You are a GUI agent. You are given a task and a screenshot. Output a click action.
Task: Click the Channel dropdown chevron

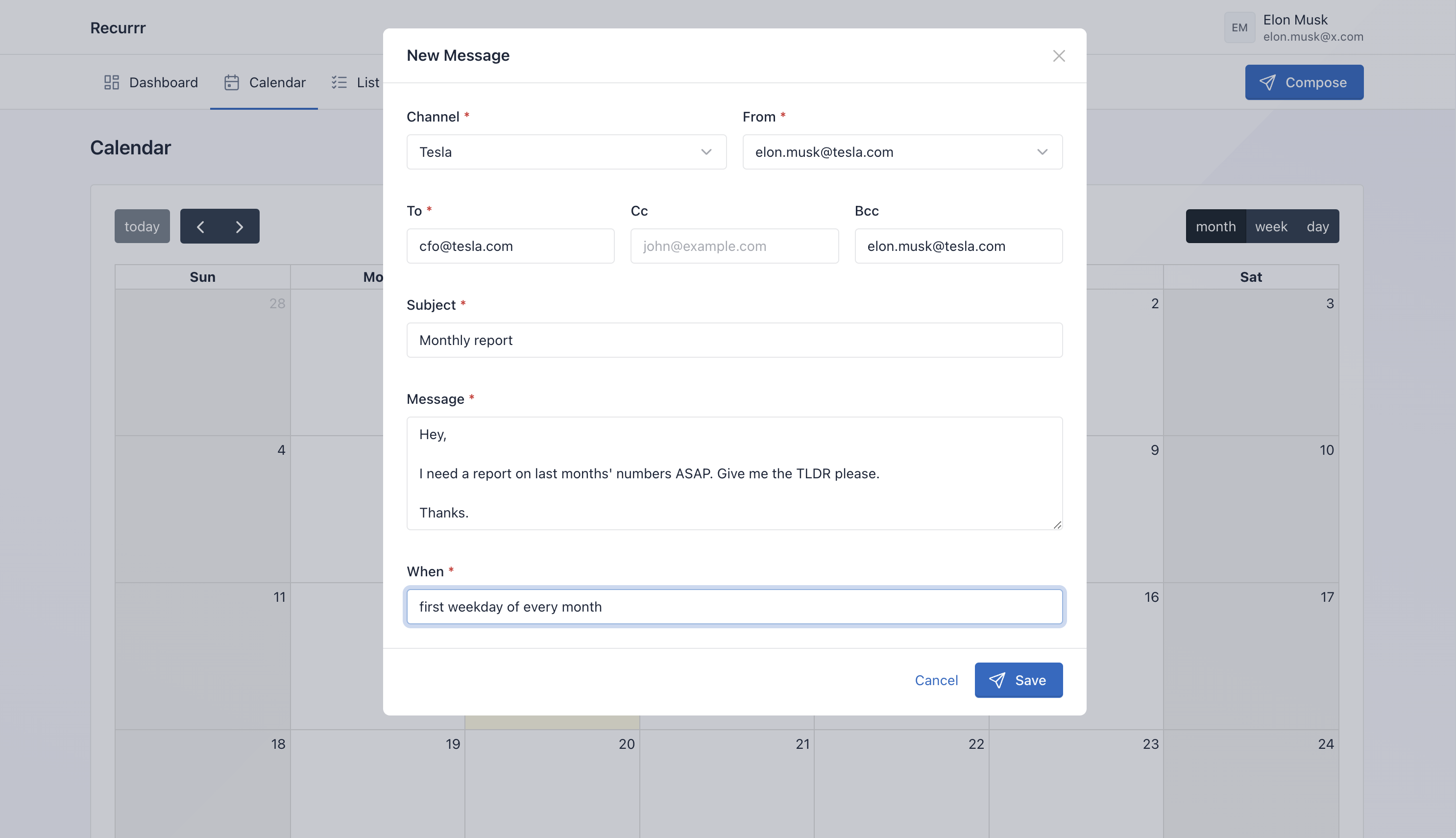click(x=706, y=152)
